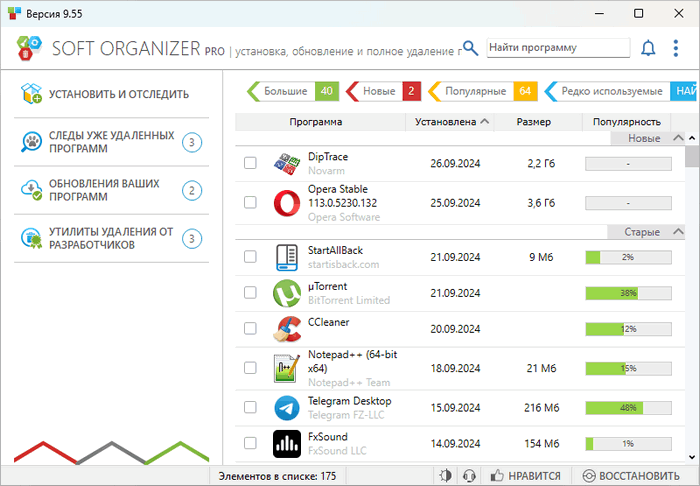
Task: Click the StartAllBack icon
Action: pyautogui.click(x=287, y=258)
